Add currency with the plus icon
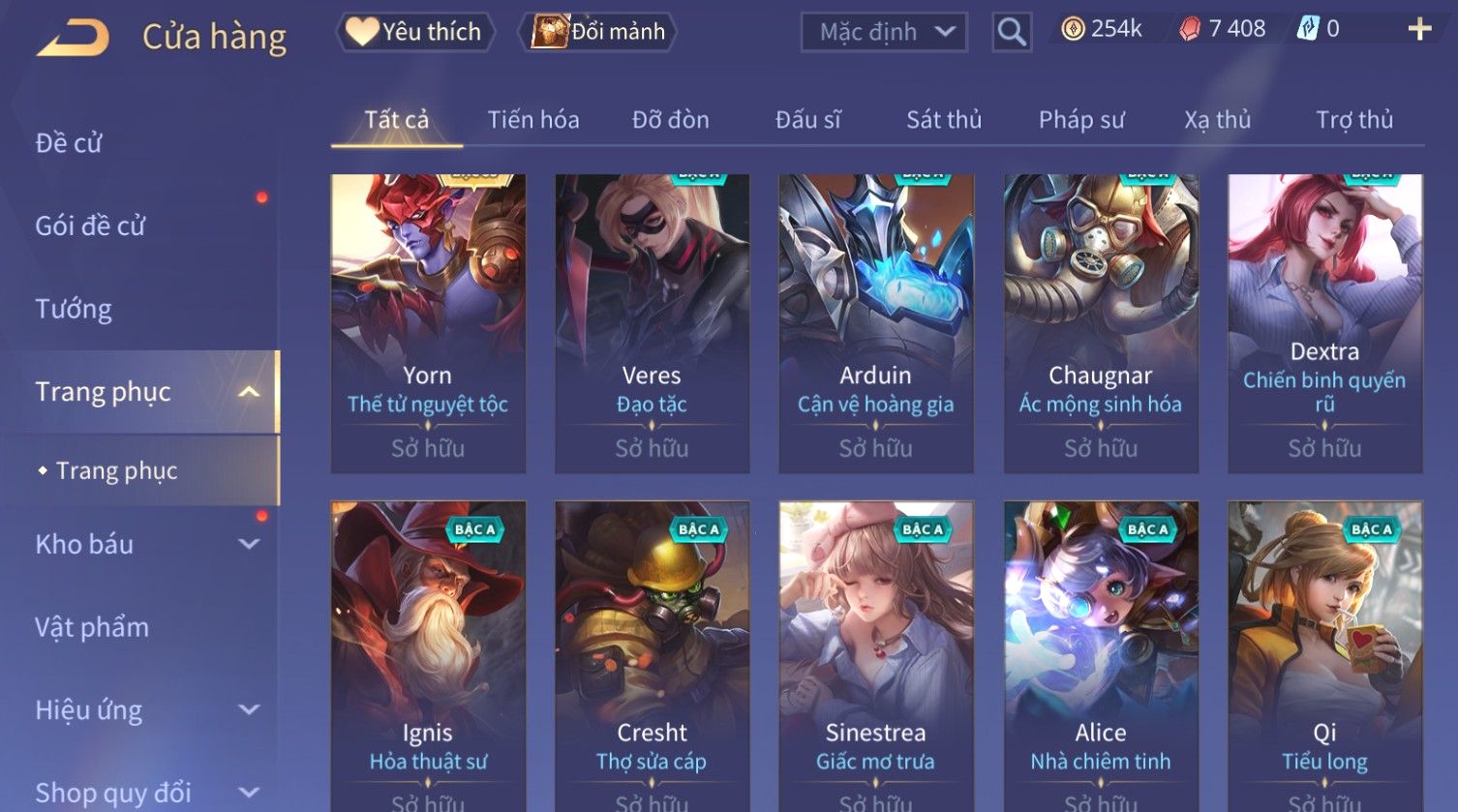Screen dimensions: 1458x812 (1419, 29)
